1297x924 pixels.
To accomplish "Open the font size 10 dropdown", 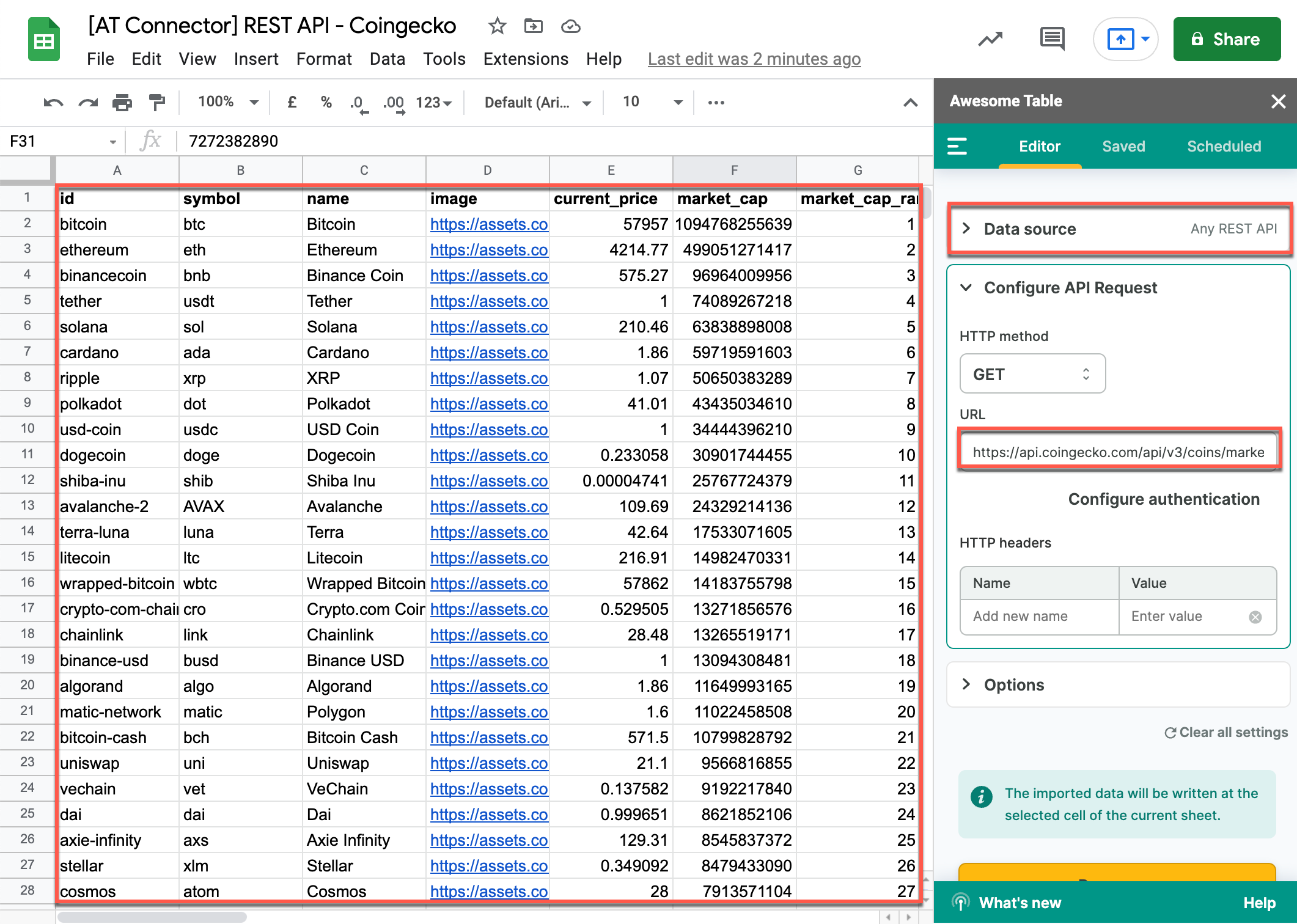I will point(652,102).
